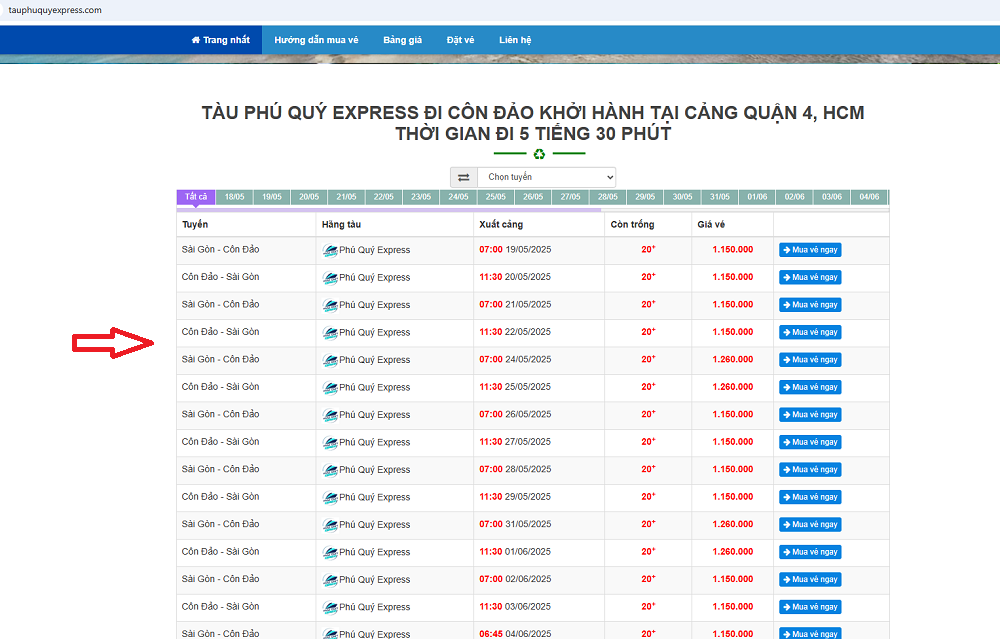Click the "Hãng tàu" column header

coord(341,224)
